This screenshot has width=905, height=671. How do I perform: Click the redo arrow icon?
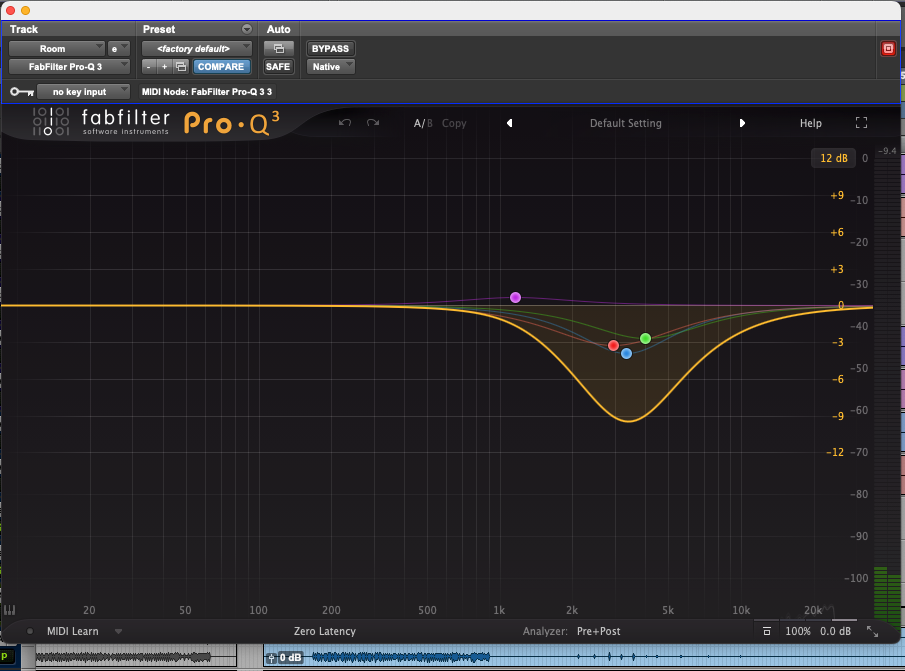373,122
